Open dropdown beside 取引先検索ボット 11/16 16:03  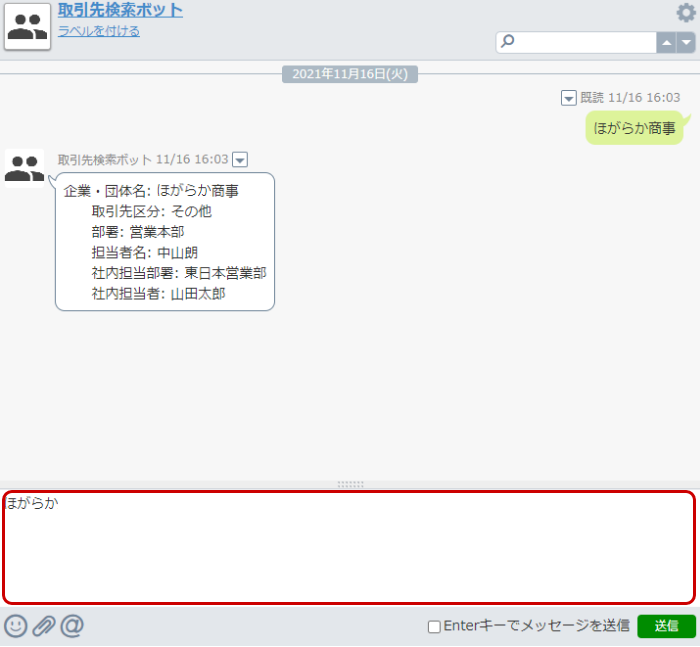[x=240, y=159]
